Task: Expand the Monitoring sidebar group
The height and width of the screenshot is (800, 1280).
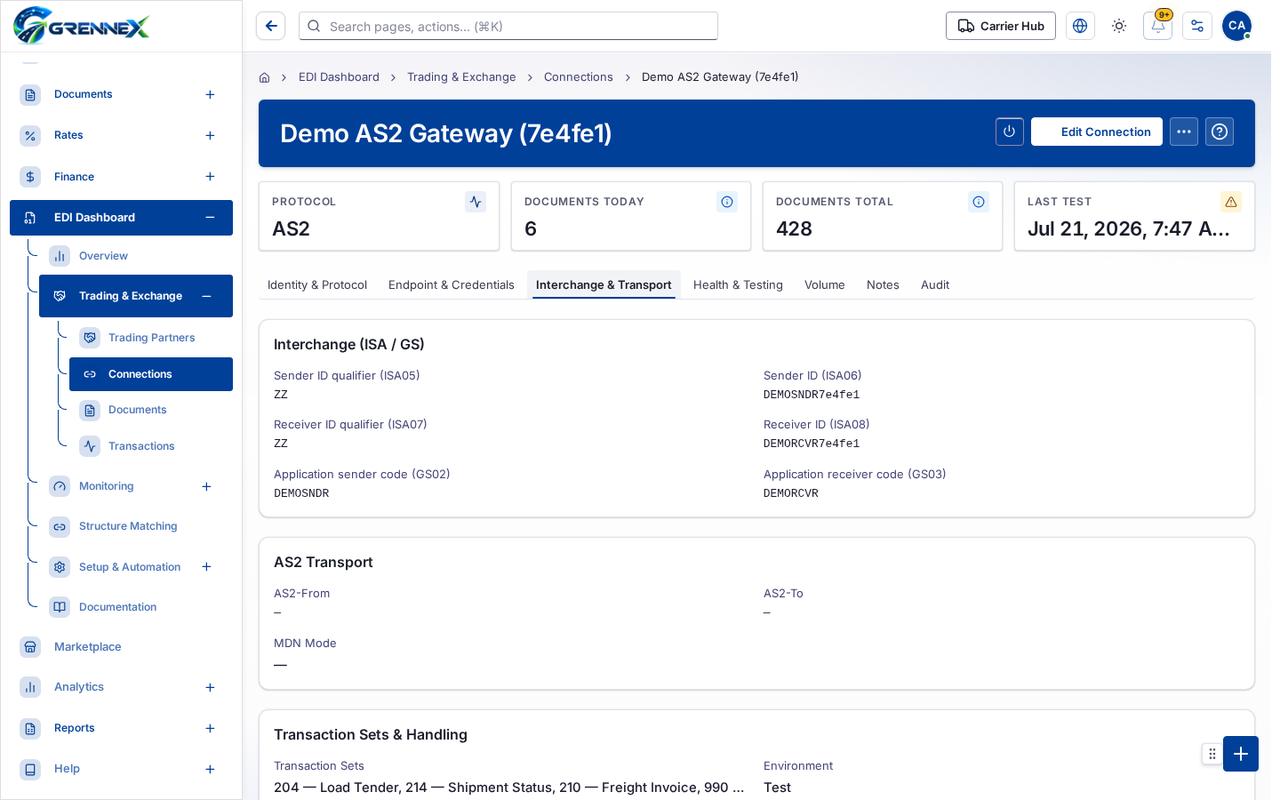Action: pyautogui.click(x=206, y=486)
